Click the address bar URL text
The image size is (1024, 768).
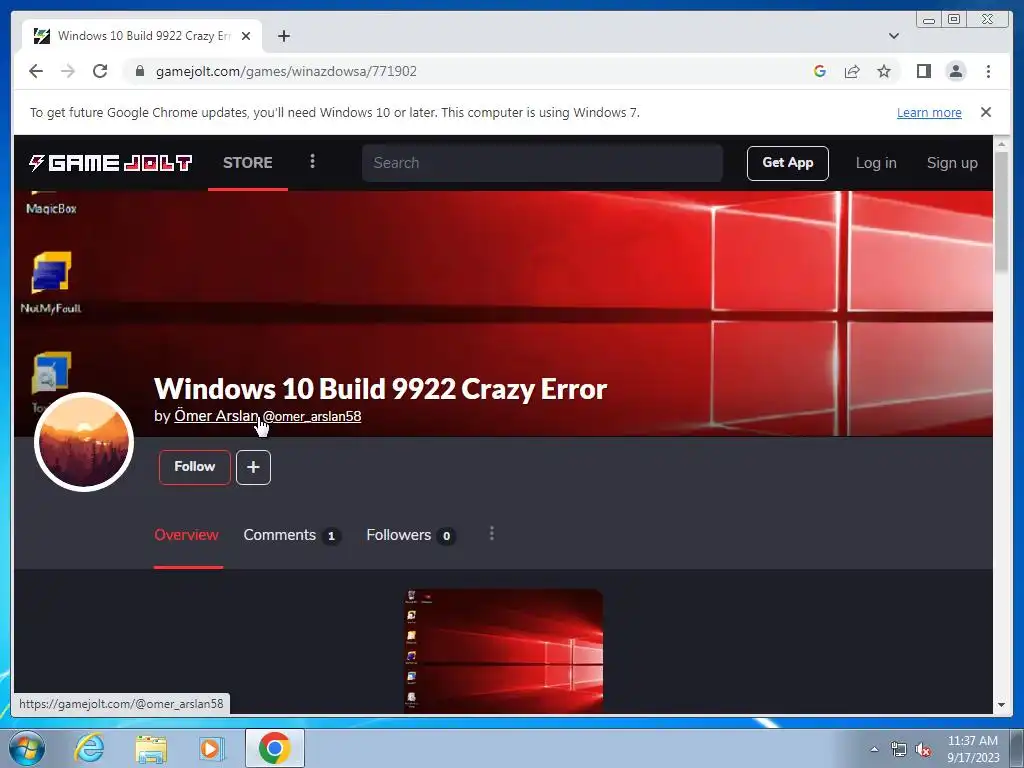(286, 71)
